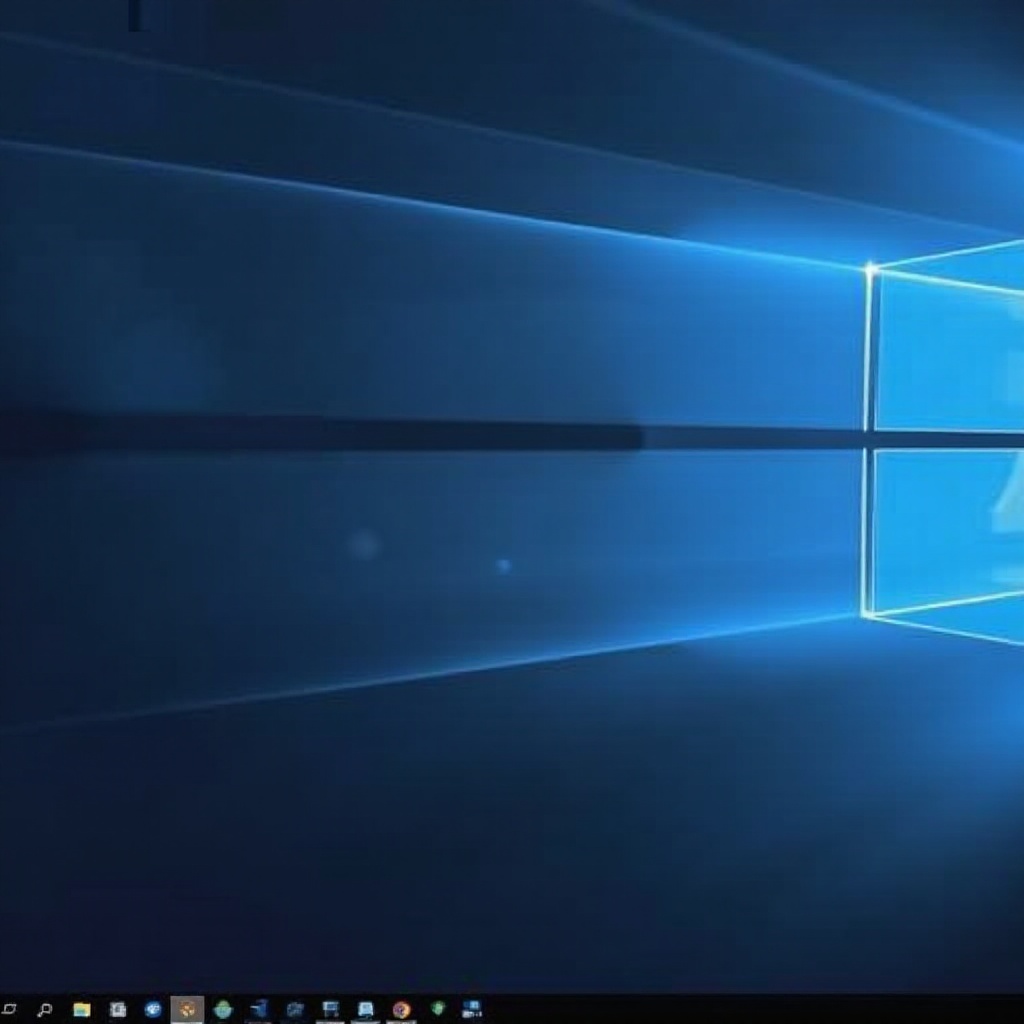Viewport: 1024px width, 1024px height.
Task: Open the magnifying glass search in the taskbar
Action: [44, 1010]
